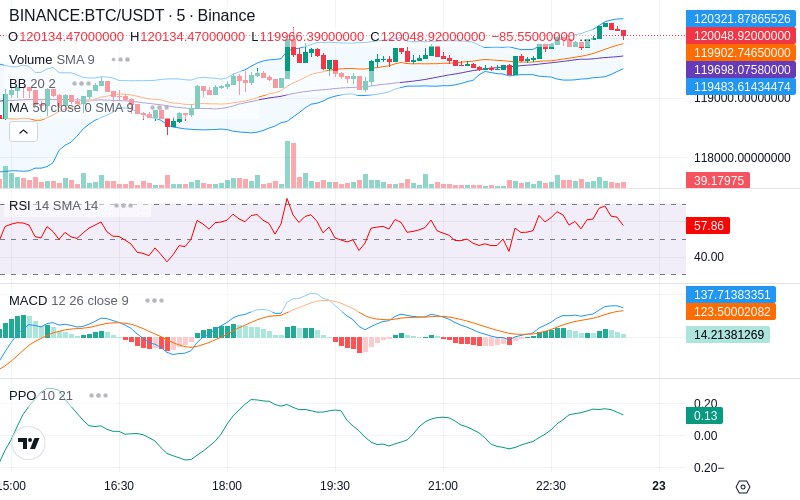Collapse the indicator legend with chevron button
The width and height of the screenshot is (800, 500).
23,132
